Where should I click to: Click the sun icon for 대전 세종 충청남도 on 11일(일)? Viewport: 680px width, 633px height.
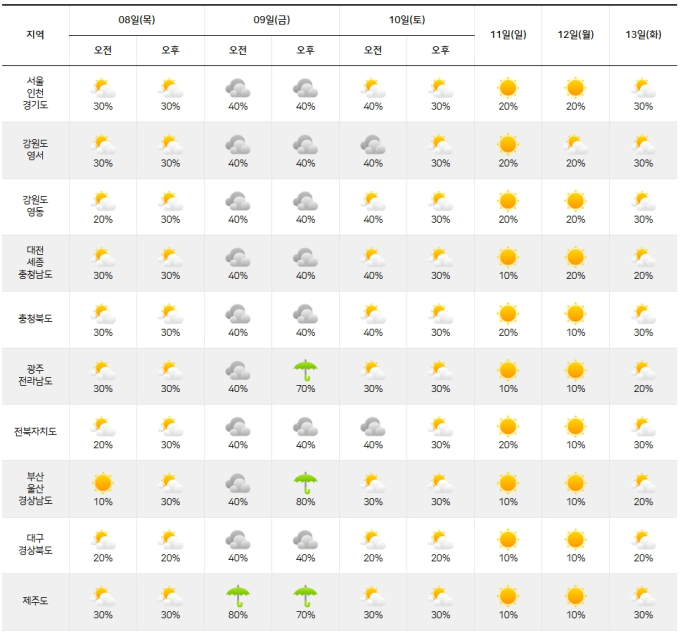pyautogui.click(x=508, y=257)
